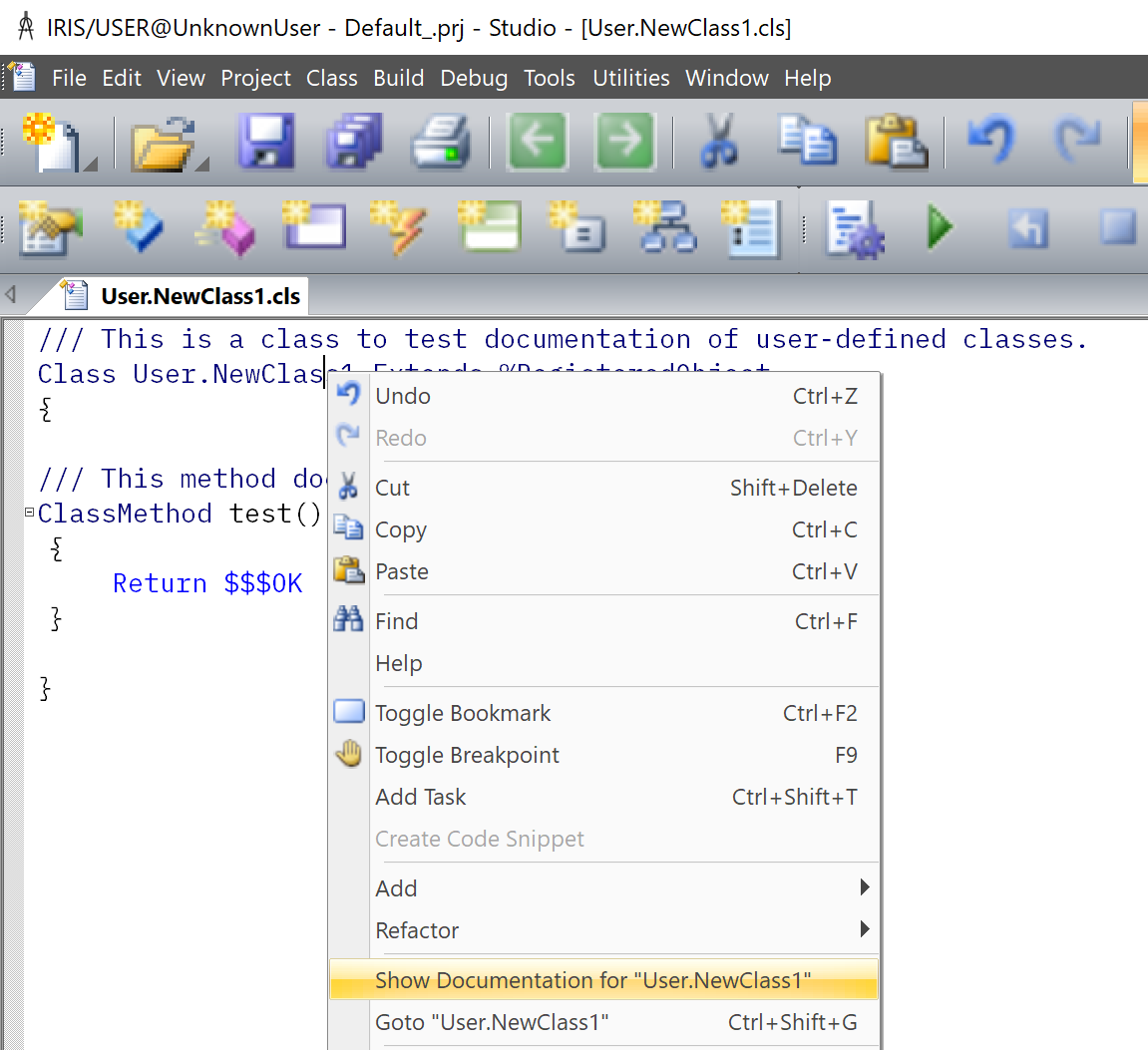
Task: Toggle Bookmark from the context menu
Action: tap(463, 713)
